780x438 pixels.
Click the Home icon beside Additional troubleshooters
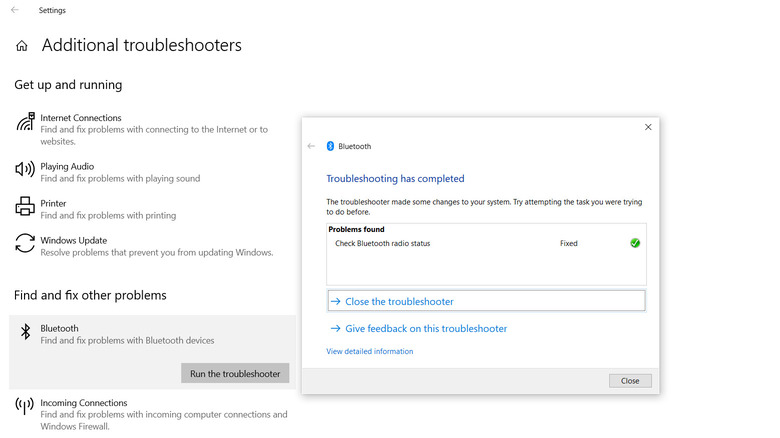22,46
